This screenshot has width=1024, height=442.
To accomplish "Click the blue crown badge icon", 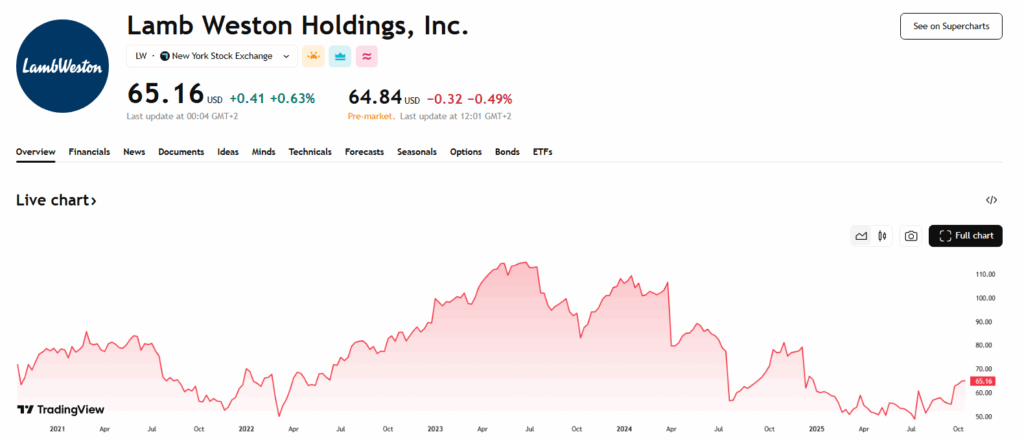I will [340, 57].
